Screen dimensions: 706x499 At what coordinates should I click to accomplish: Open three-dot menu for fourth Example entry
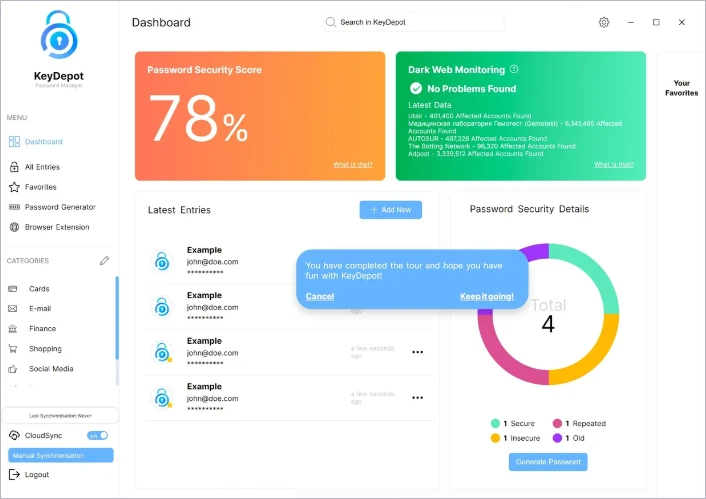pyautogui.click(x=417, y=396)
